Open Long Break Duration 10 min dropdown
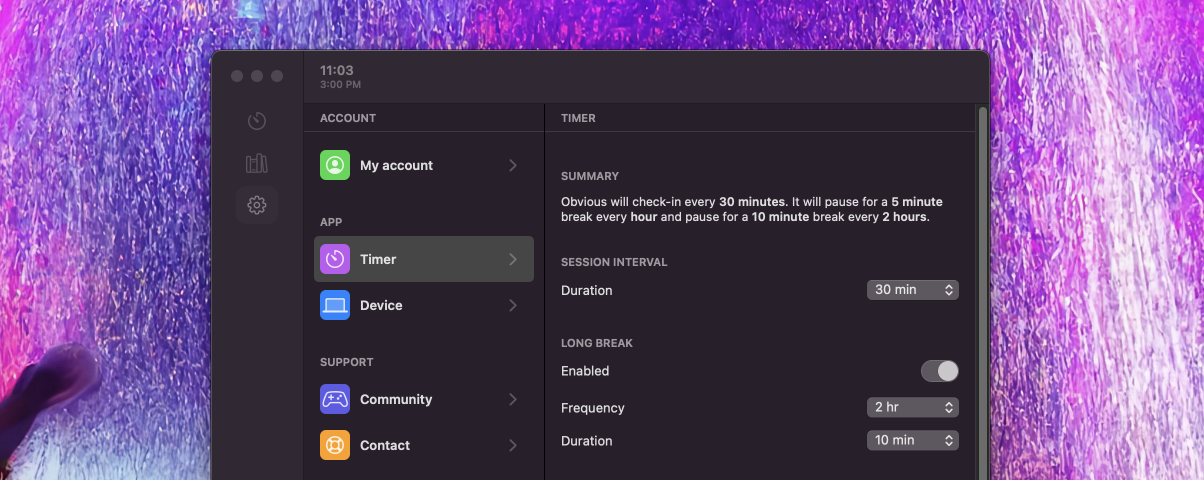 tap(913, 440)
